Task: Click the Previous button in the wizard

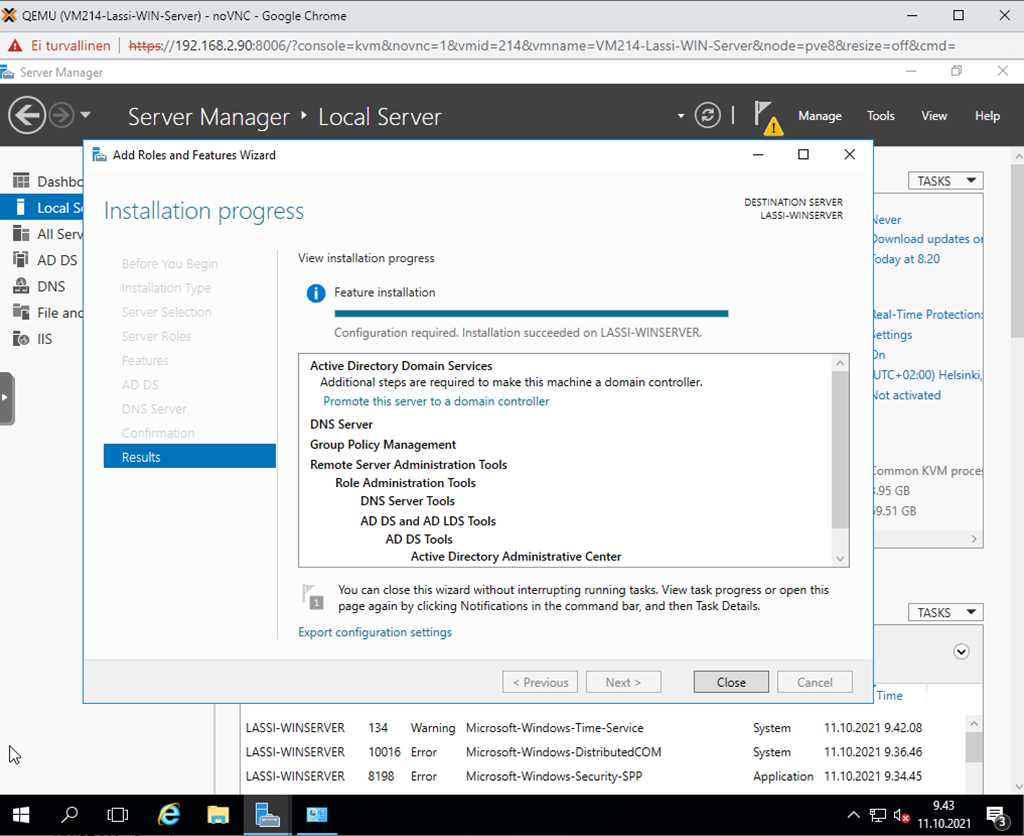Action: click(540, 682)
